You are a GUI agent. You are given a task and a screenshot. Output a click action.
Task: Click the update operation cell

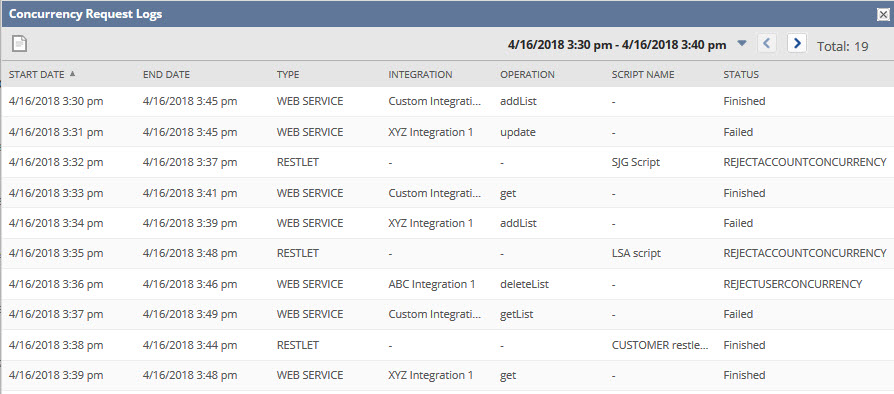coord(518,132)
